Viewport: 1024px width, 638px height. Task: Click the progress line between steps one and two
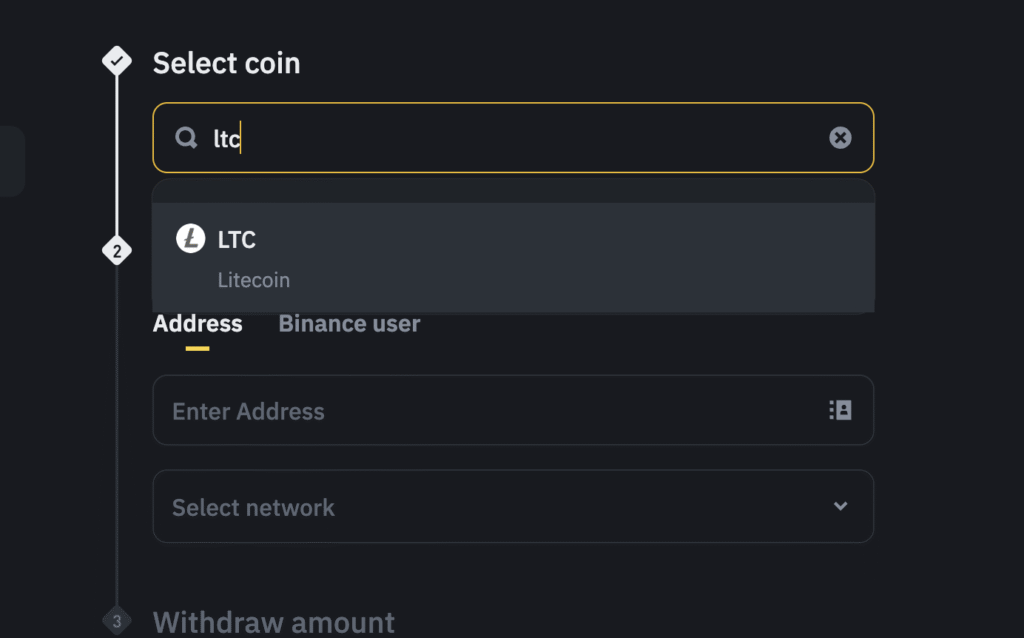117,156
